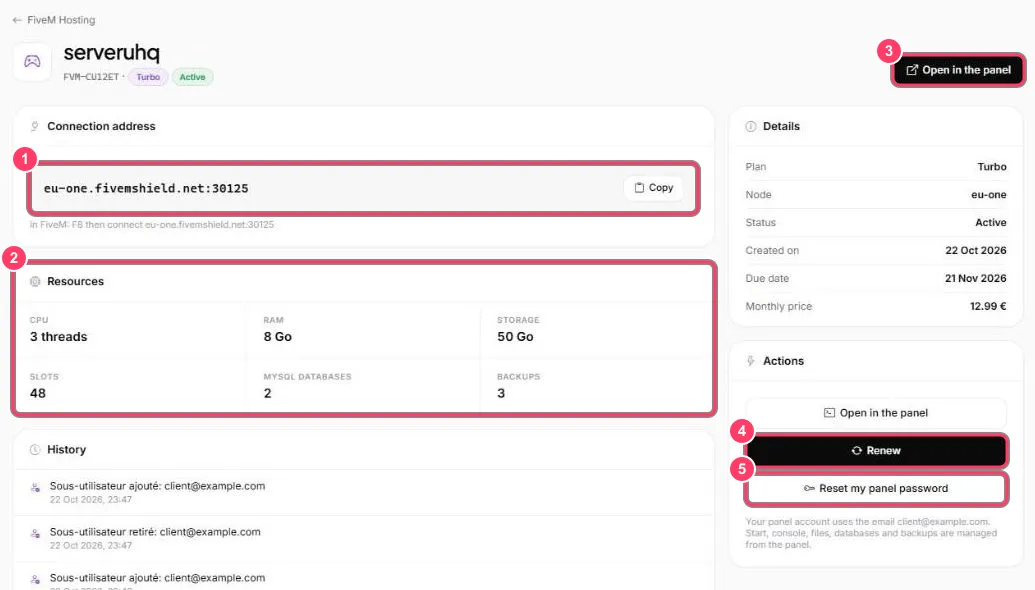
Task: Click the '3 threads' CPU value
Action: click(59, 337)
